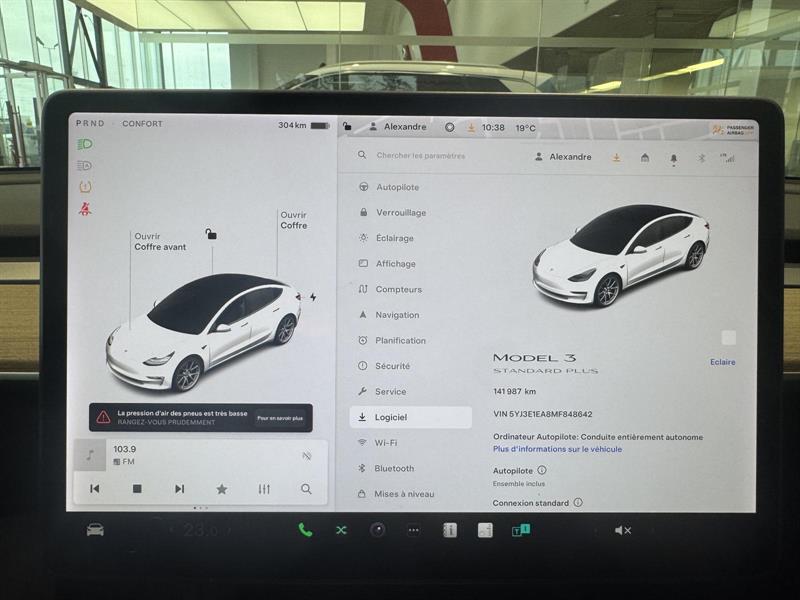Image resolution: width=800 pixels, height=600 pixels.
Task: Tap the 'Eclaire' link
Action: pos(722,362)
